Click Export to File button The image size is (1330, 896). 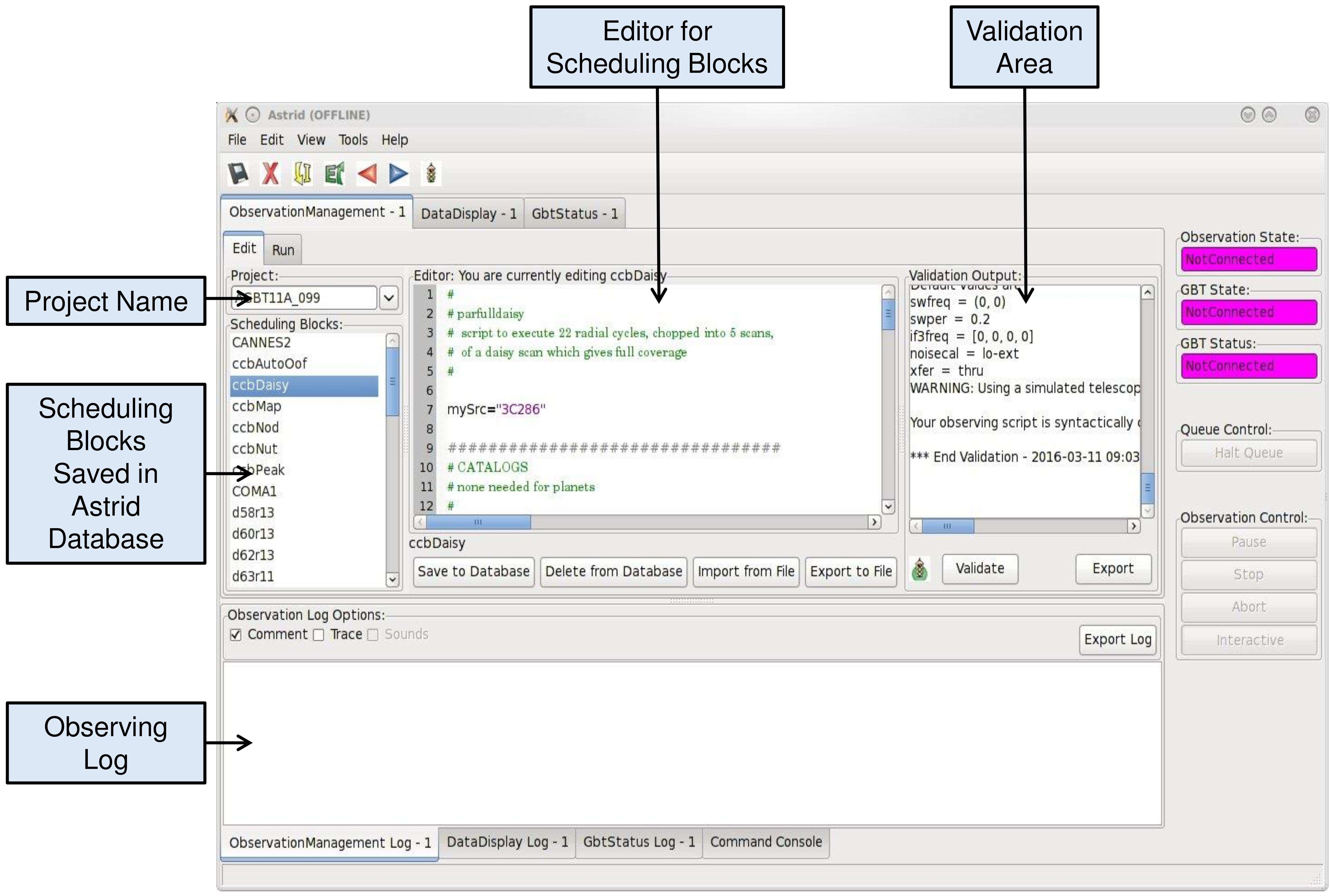(851, 571)
